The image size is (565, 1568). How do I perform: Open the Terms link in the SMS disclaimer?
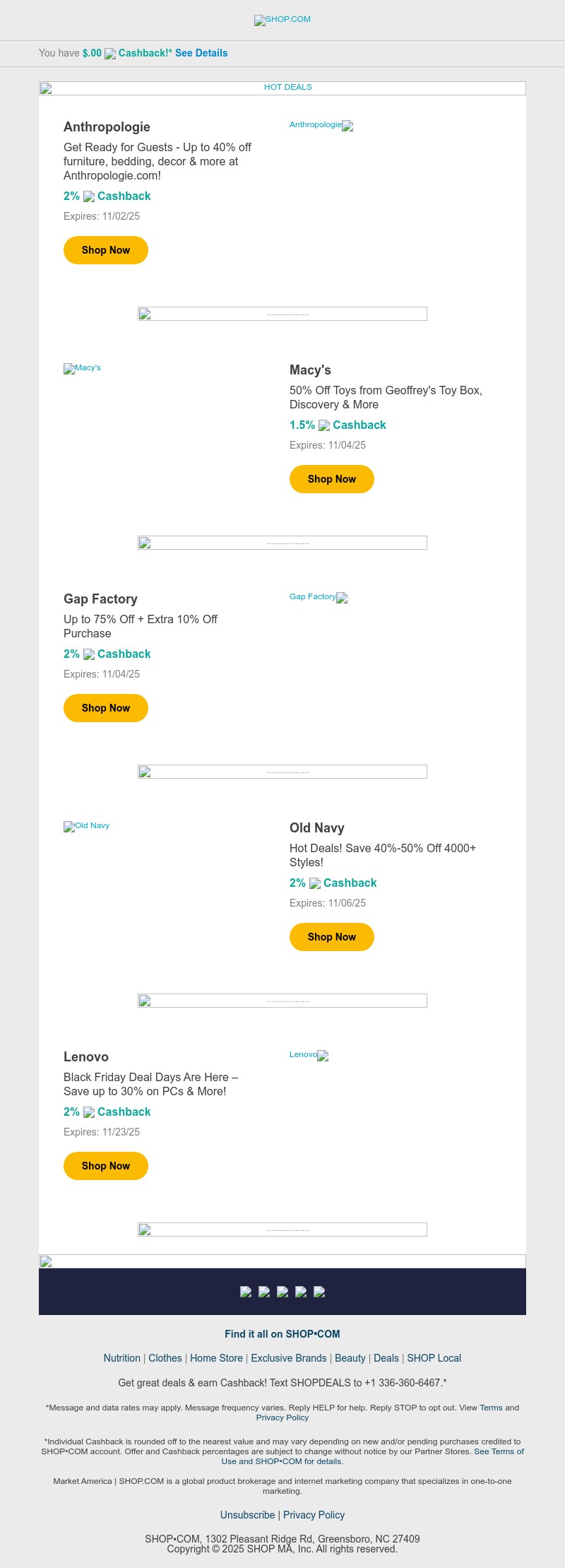tap(490, 1408)
